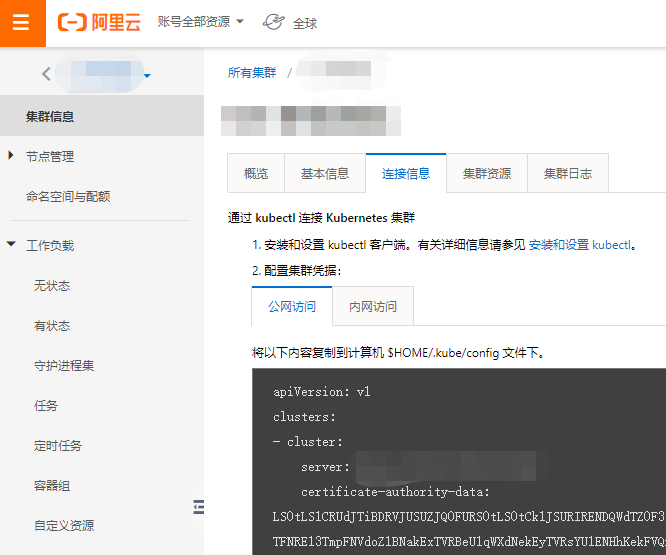The image size is (666, 555).
Task: Select the 公网访问 credentials tab
Action: click(292, 306)
